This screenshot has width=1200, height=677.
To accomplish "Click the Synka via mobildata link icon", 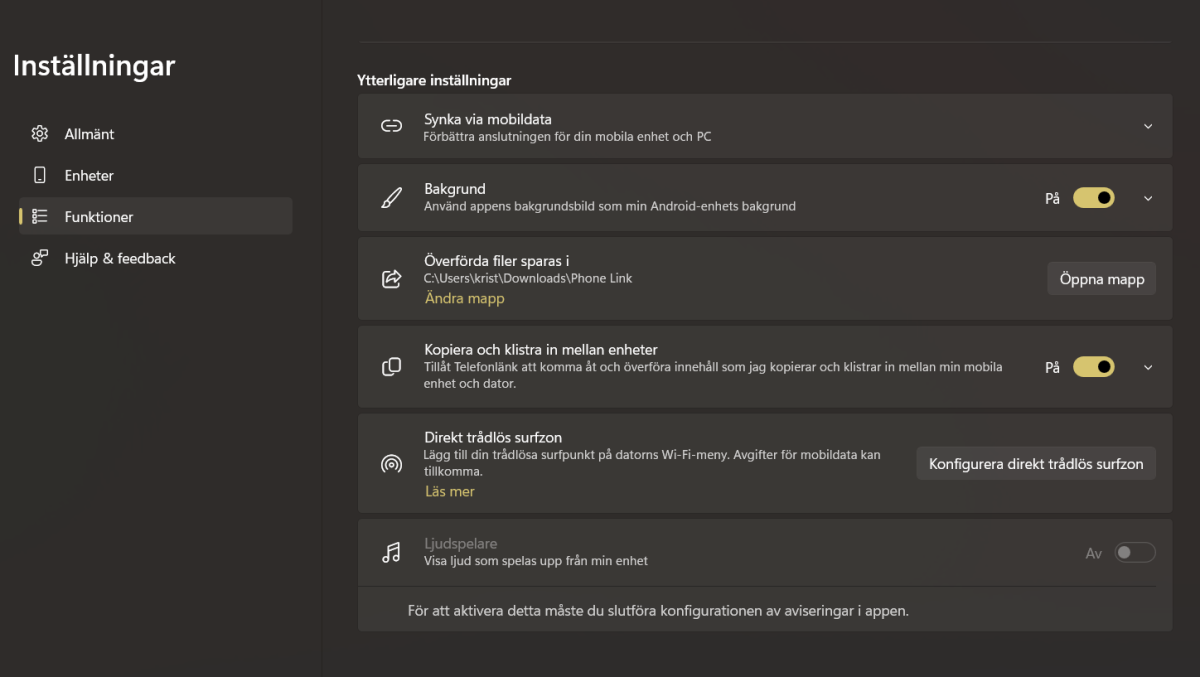I will (391, 126).
